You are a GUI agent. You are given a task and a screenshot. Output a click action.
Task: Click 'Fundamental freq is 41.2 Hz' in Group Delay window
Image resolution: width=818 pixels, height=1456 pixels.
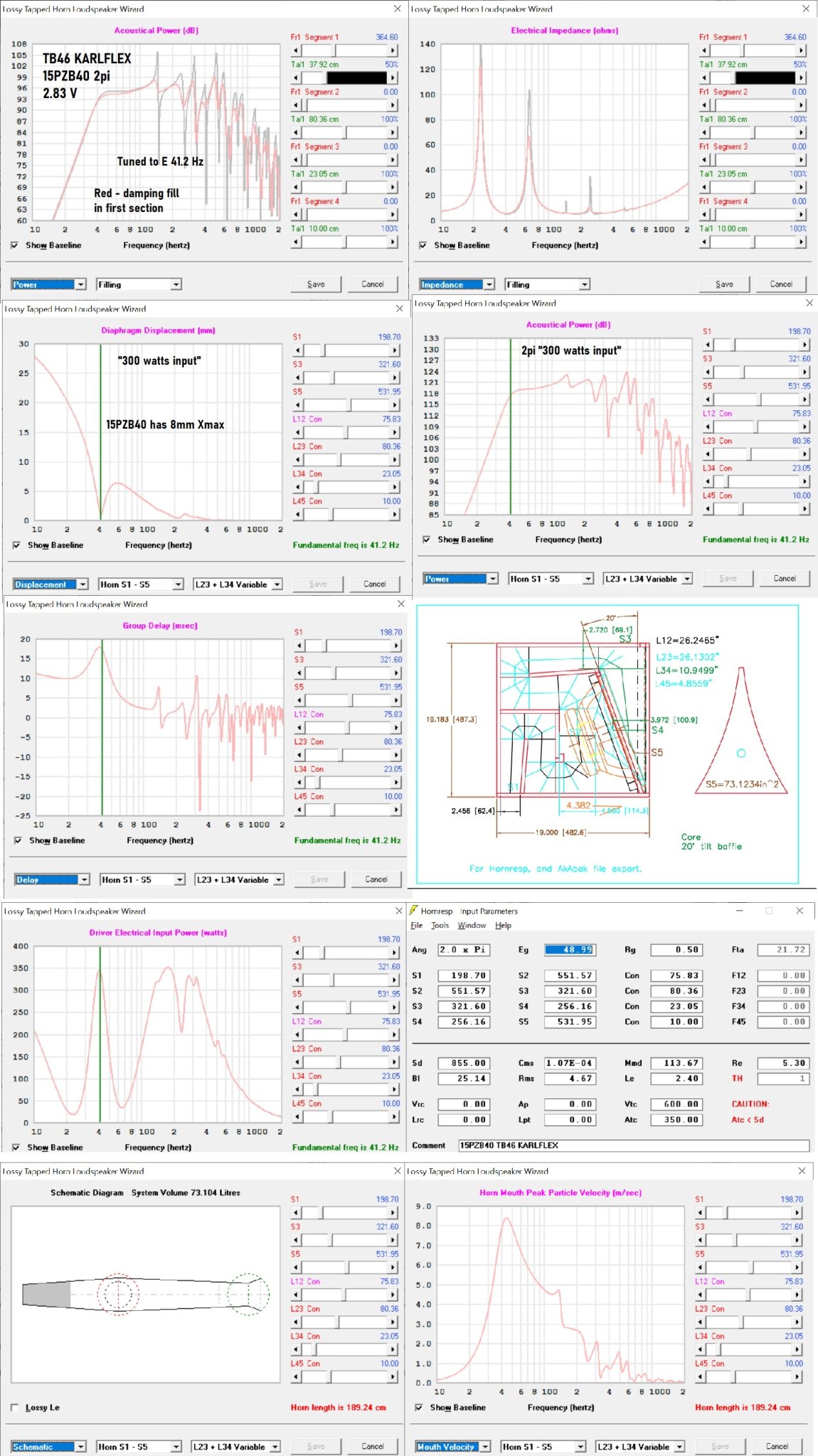click(x=348, y=840)
